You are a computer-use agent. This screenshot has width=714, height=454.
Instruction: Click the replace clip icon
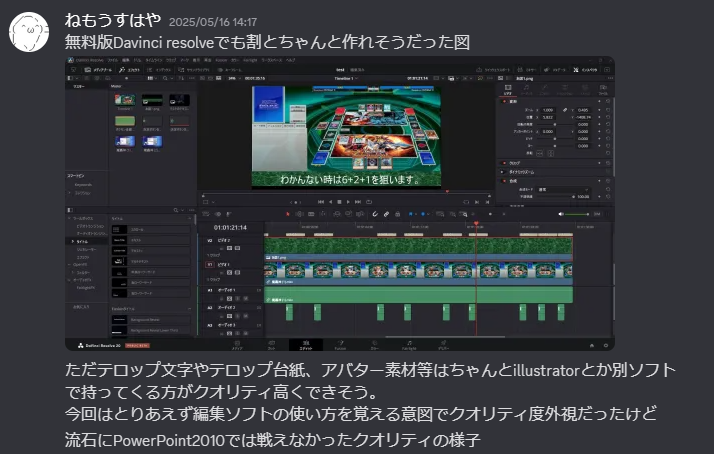click(x=360, y=214)
